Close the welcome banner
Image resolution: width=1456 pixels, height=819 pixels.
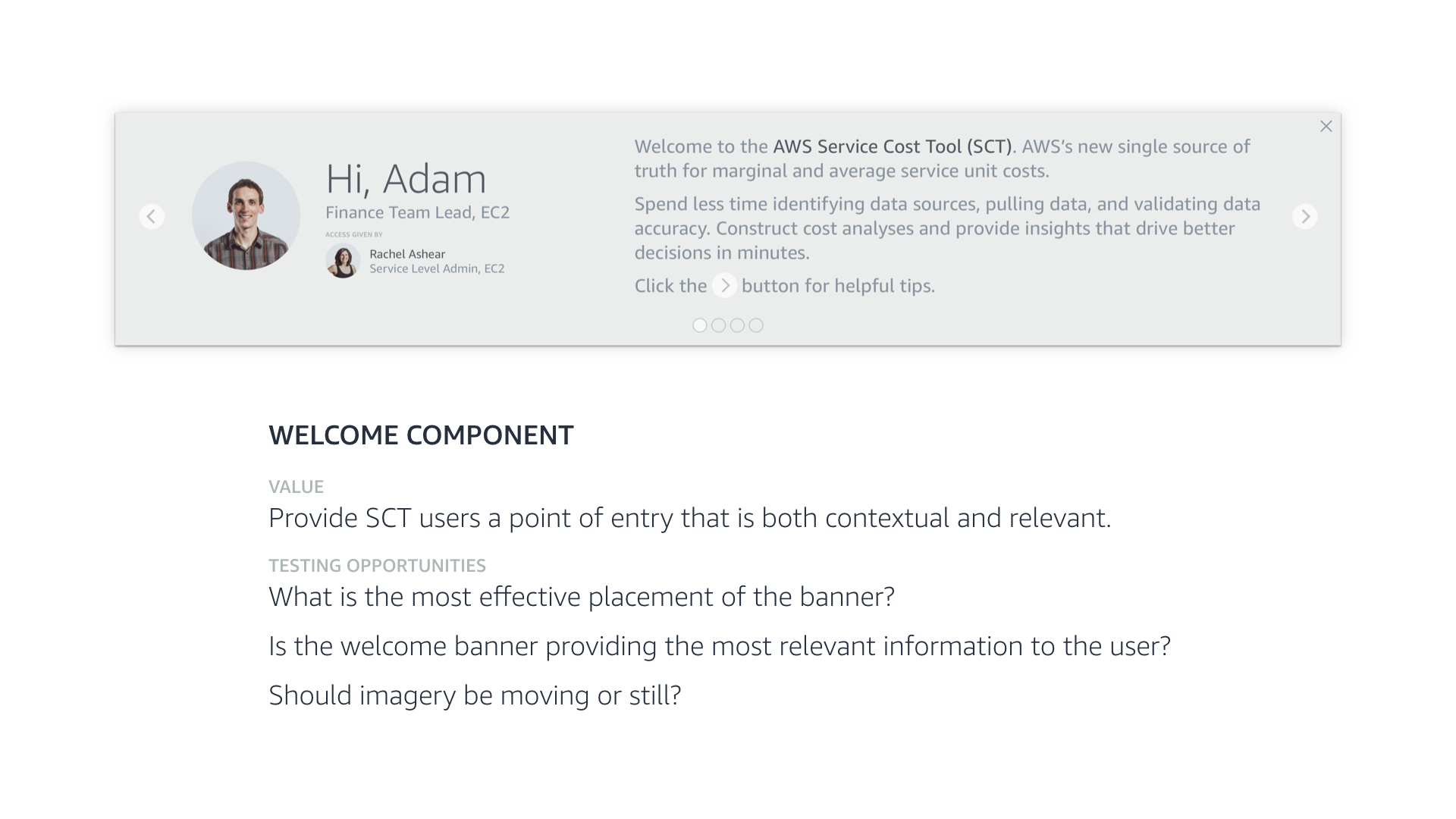tap(1326, 127)
